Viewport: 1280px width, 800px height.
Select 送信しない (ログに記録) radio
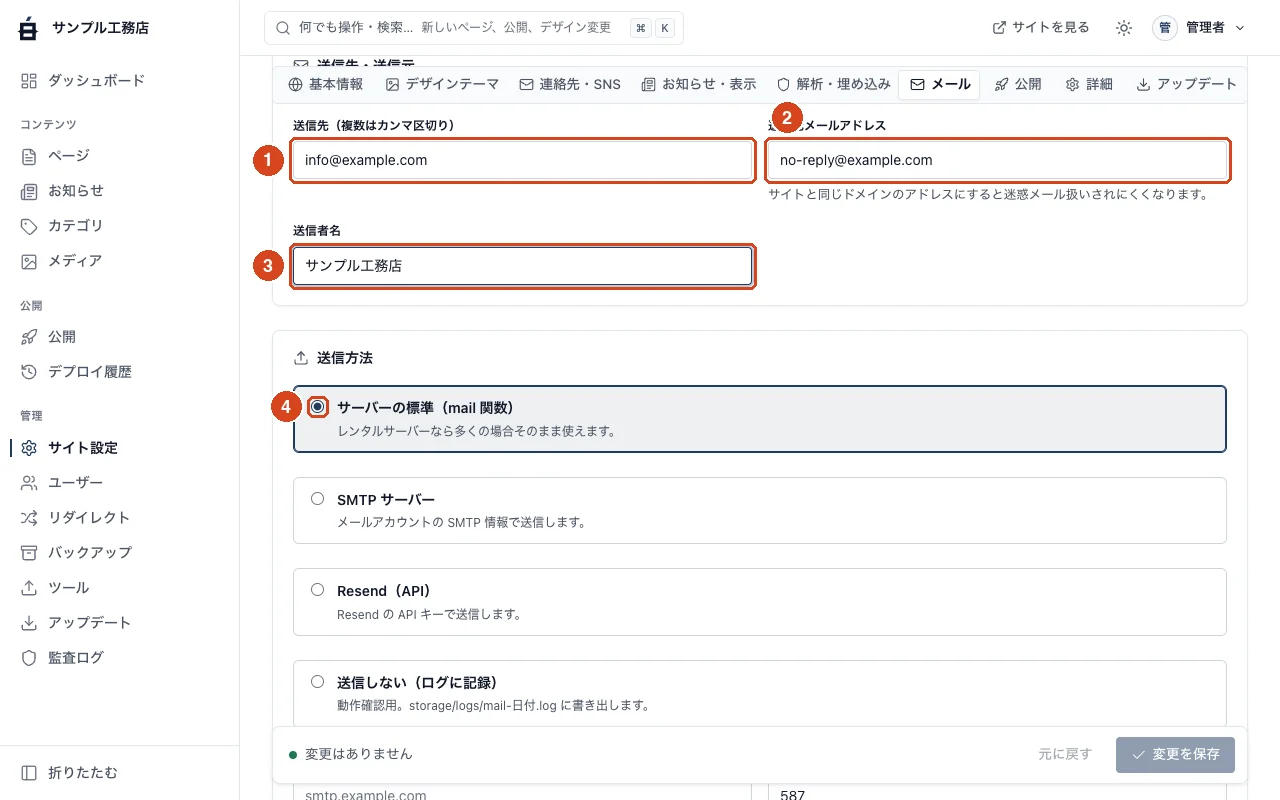(317, 682)
